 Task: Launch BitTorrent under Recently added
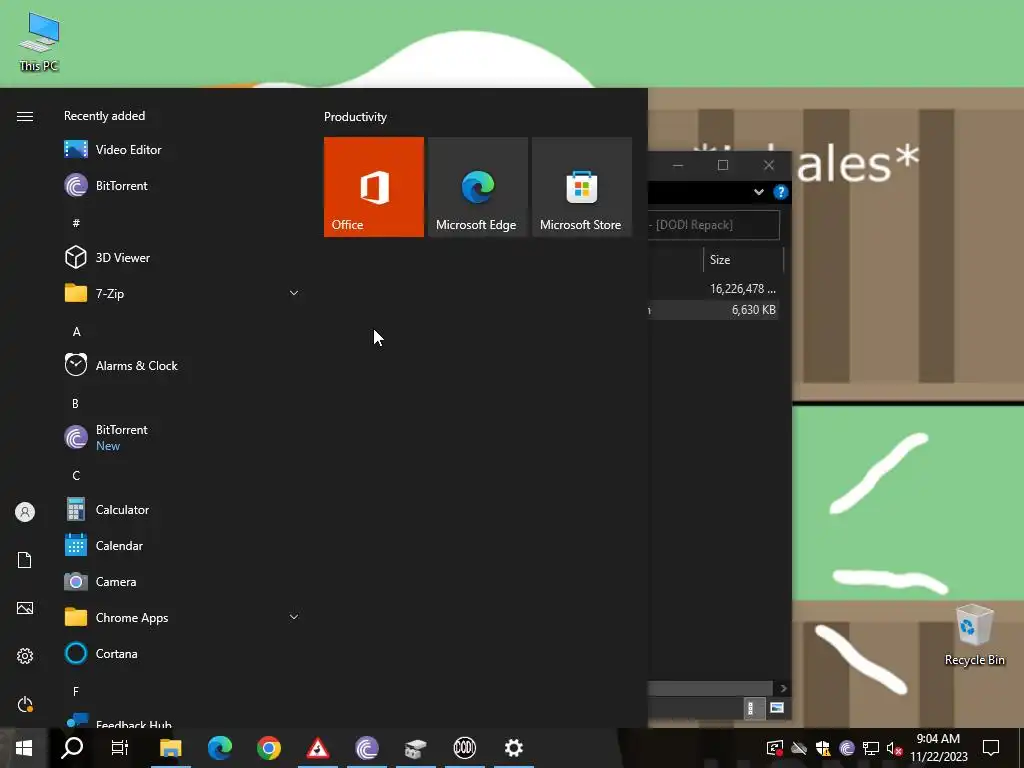(182, 185)
